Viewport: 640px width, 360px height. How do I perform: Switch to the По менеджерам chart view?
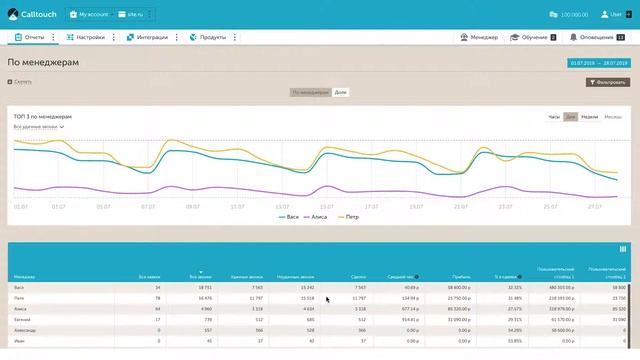(x=311, y=93)
